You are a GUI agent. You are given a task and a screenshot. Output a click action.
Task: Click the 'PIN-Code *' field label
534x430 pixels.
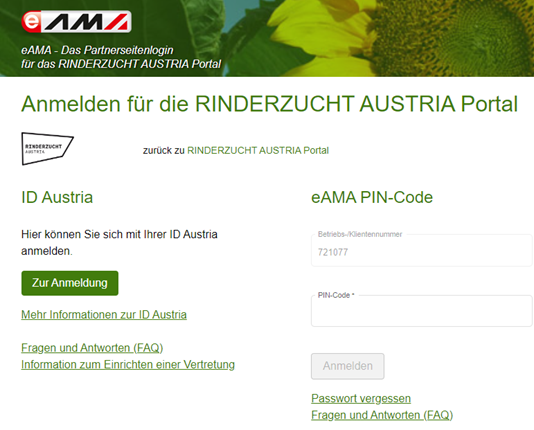[336, 295]
